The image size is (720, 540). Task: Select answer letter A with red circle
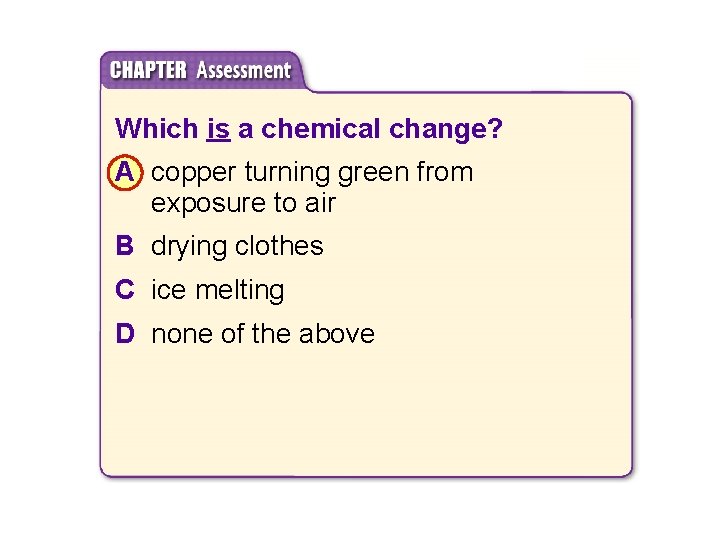pos(124,173)
